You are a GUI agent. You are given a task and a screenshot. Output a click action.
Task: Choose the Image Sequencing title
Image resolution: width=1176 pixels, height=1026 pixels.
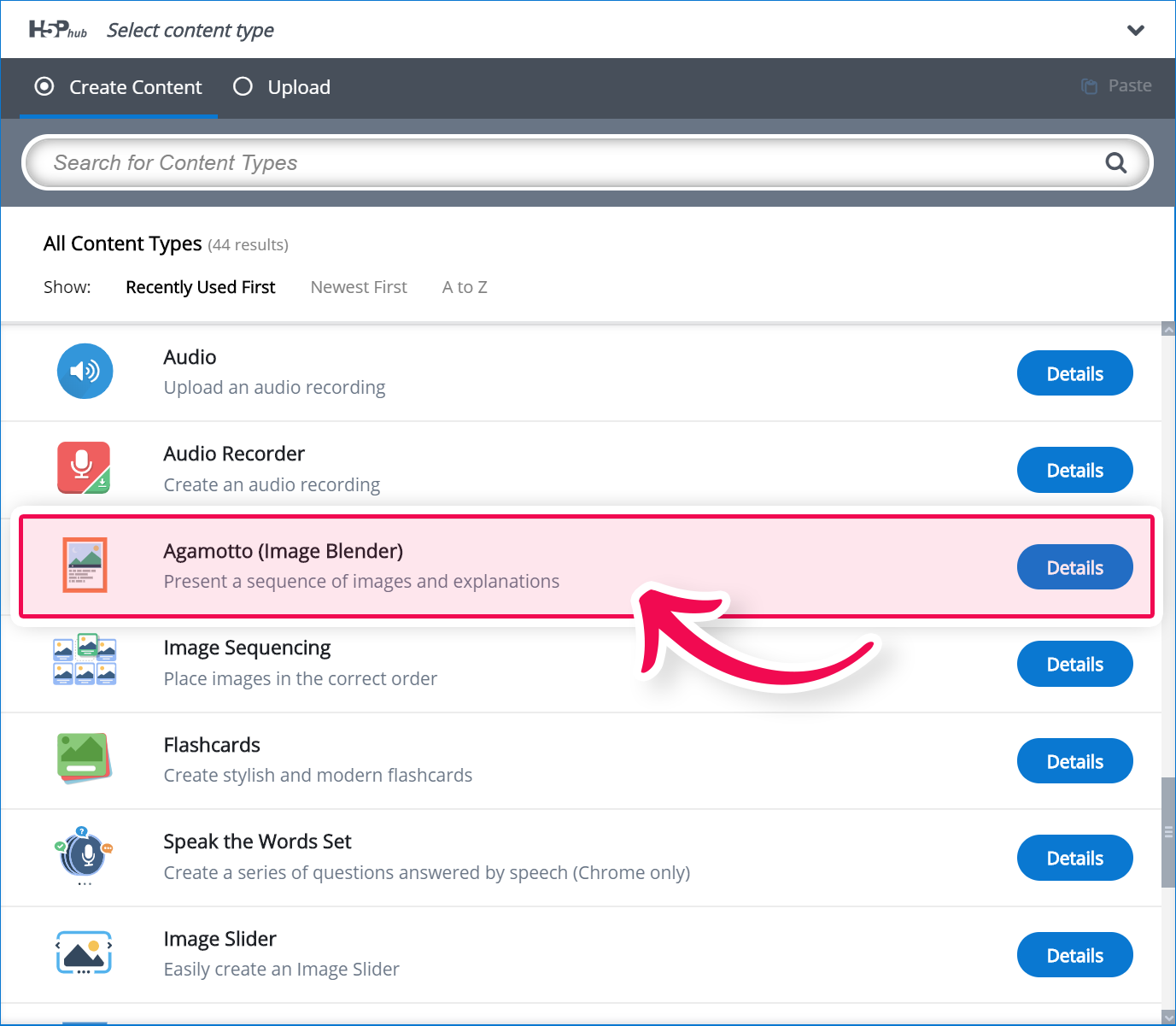[x=247, y=648]
